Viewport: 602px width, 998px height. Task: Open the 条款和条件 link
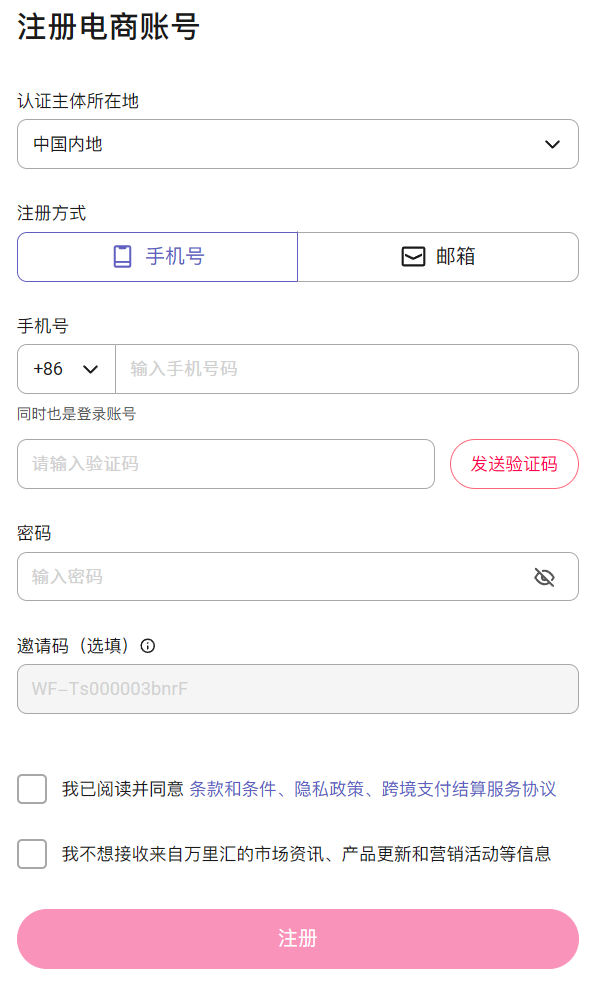pos(232,789)
